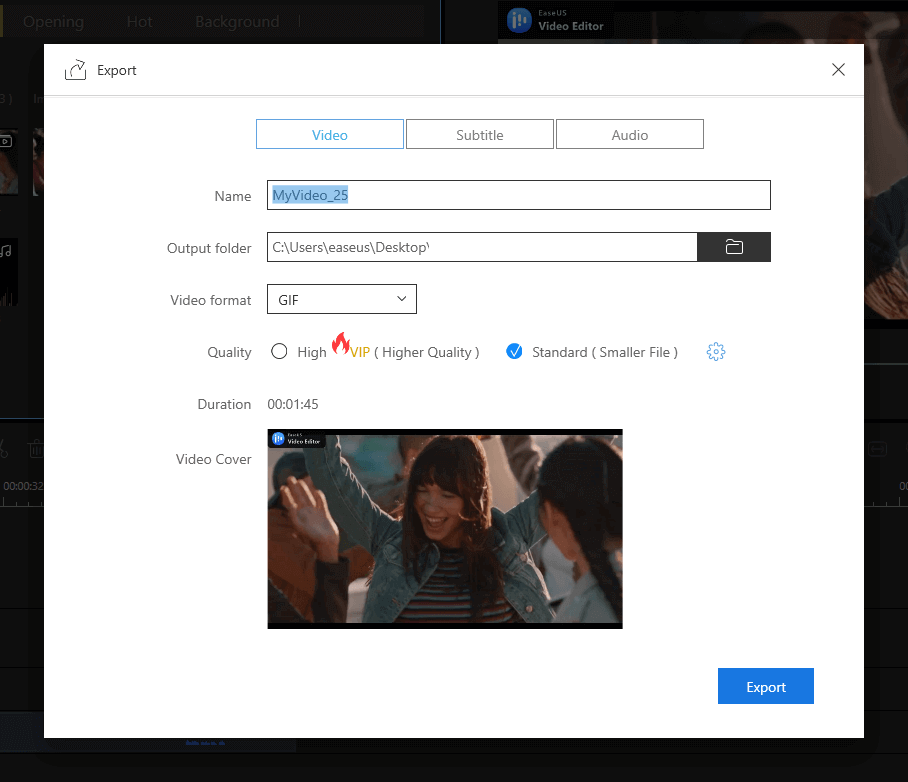Click the VIP flame badge icon
The width and height of the screenshot is (908, 782).
pos(341,345)
